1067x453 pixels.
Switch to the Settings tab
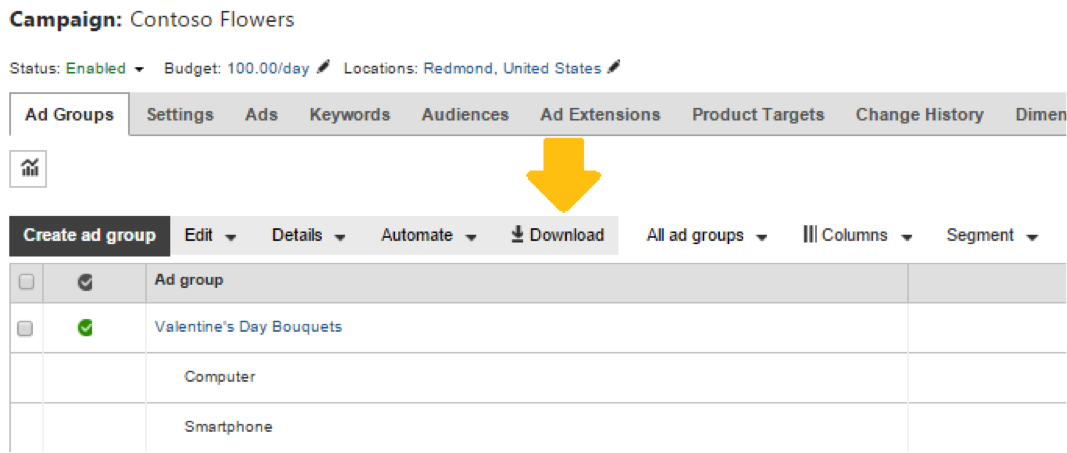tap(180, 114)
